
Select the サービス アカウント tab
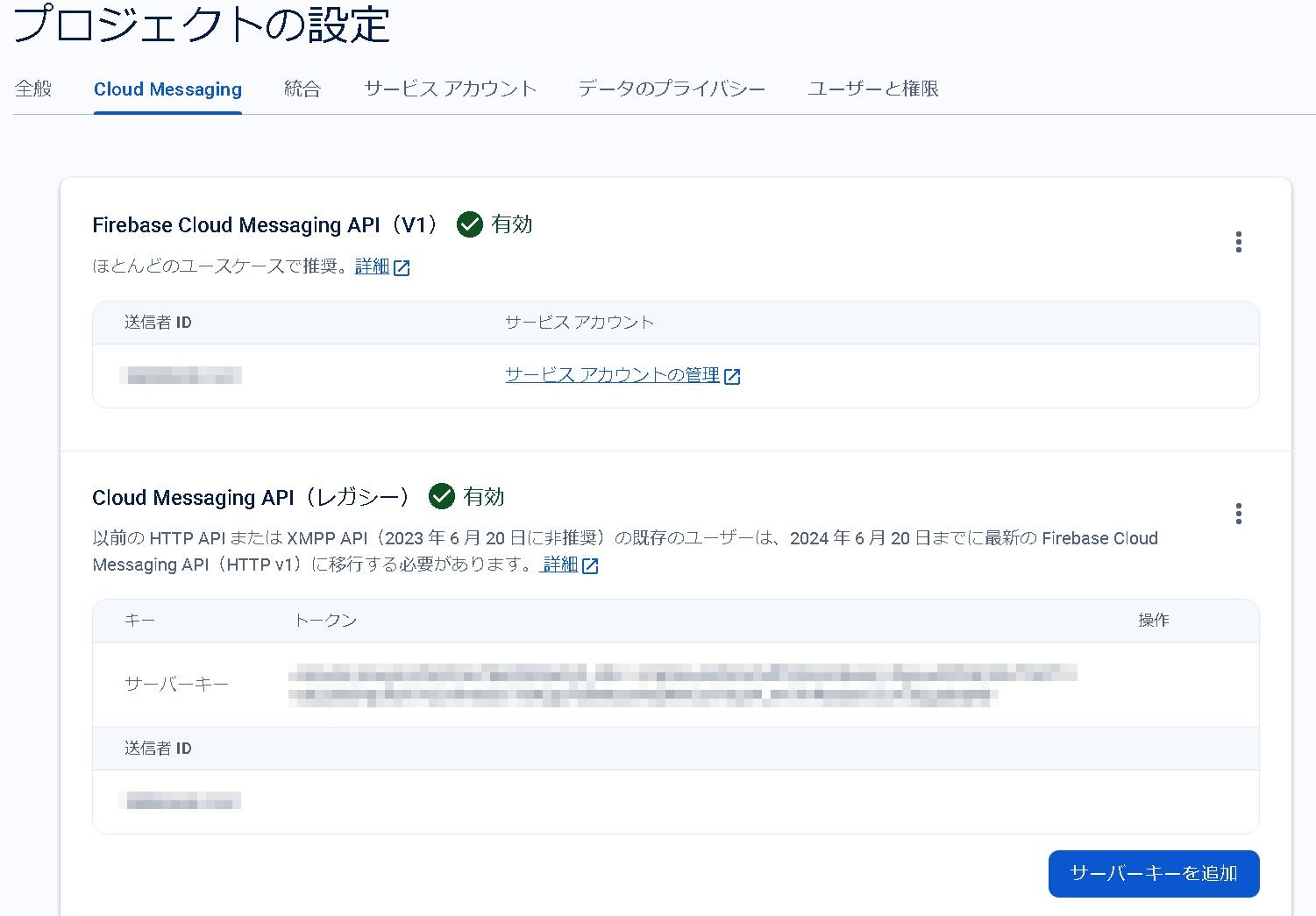[450, 89]
